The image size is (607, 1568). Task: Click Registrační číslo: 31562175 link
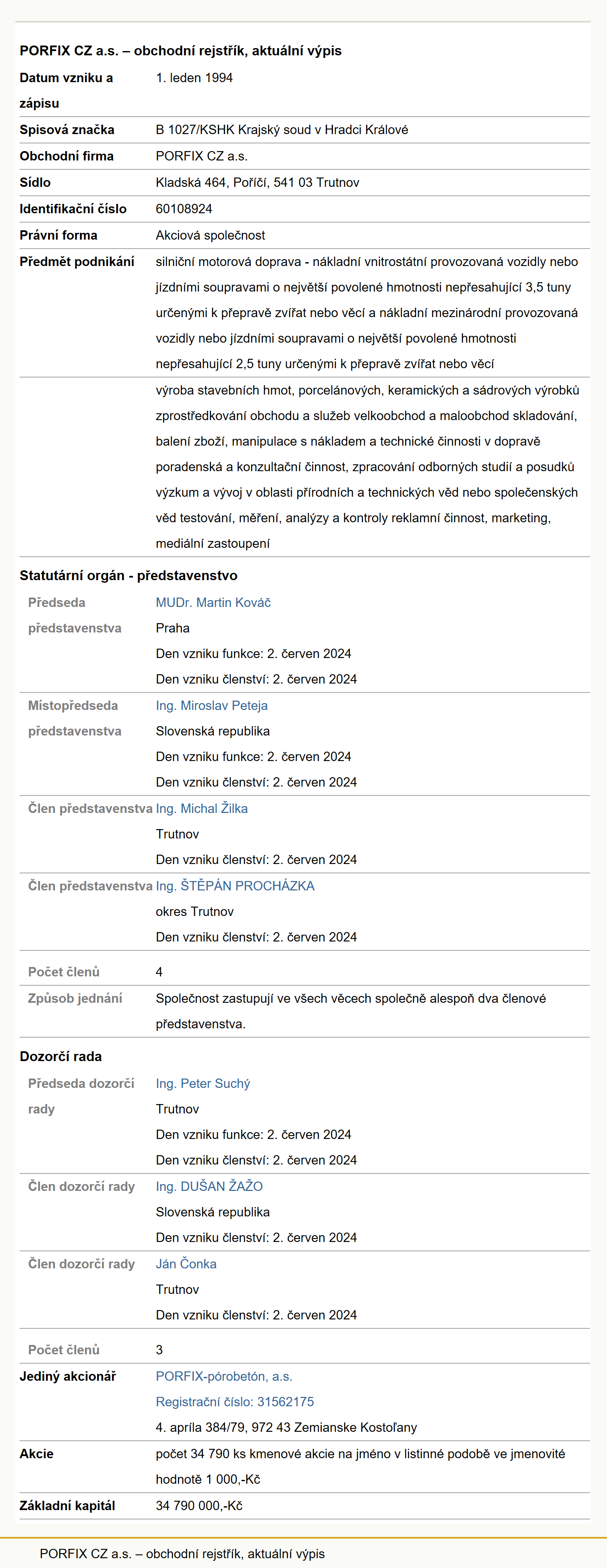(235, 1402)
